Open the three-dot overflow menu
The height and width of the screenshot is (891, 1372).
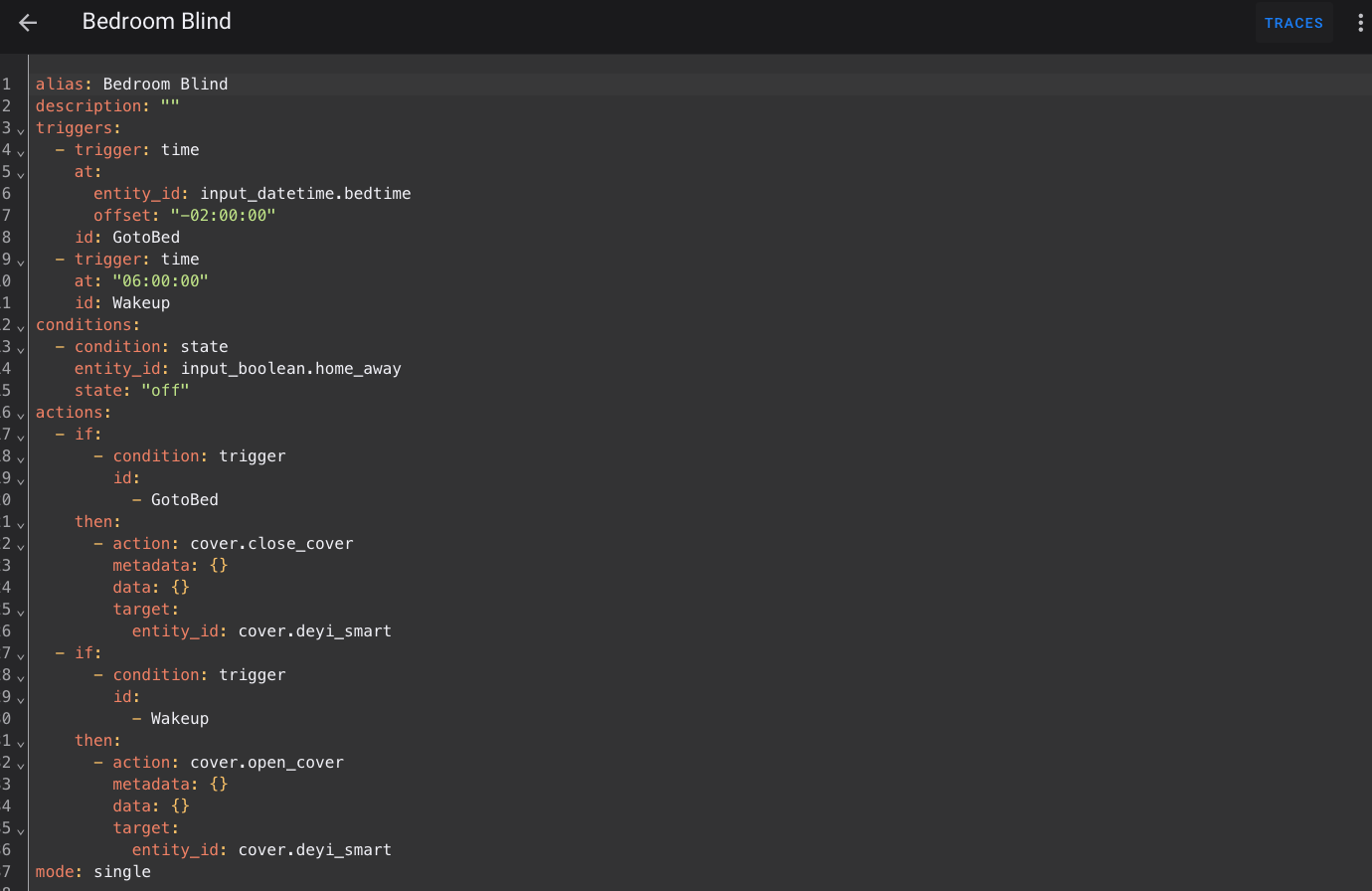pyautogui.click(x=1360, y=23)
